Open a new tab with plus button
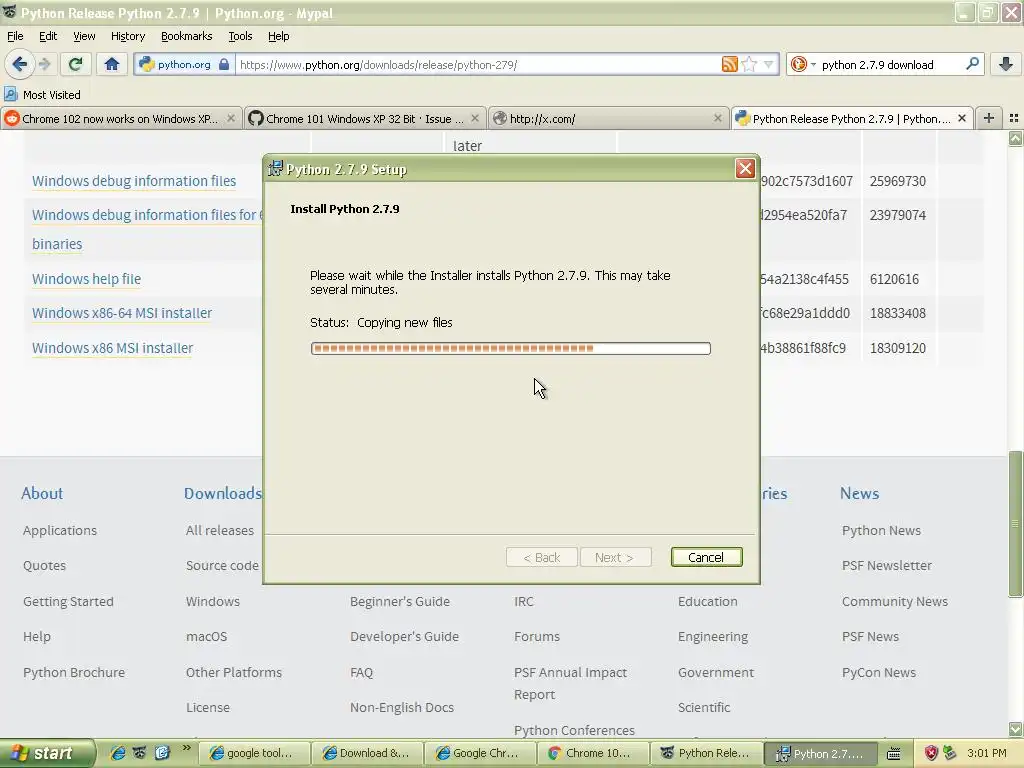 coord(989,118)
